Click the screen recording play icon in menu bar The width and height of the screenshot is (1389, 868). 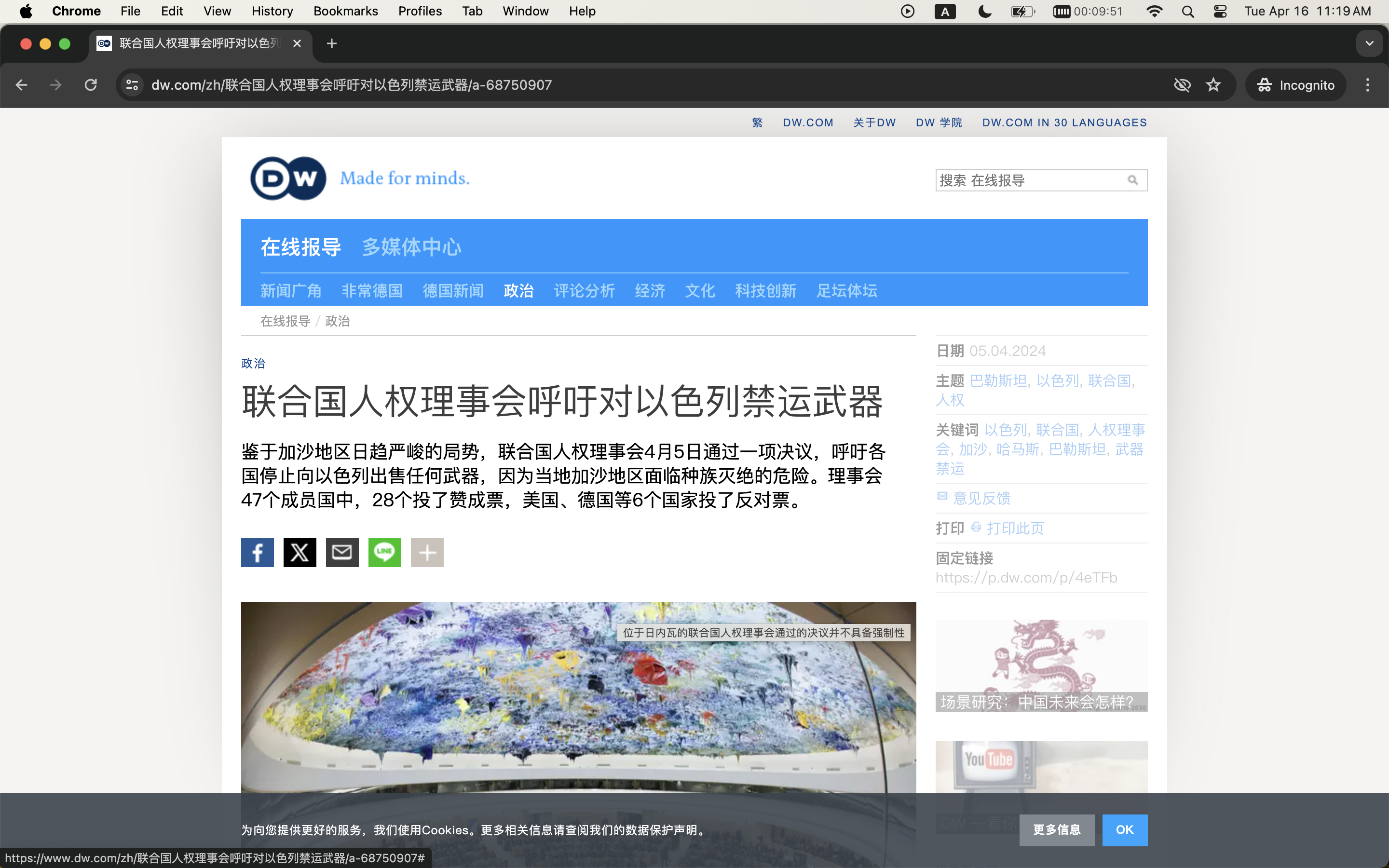[x=908, y=11]
